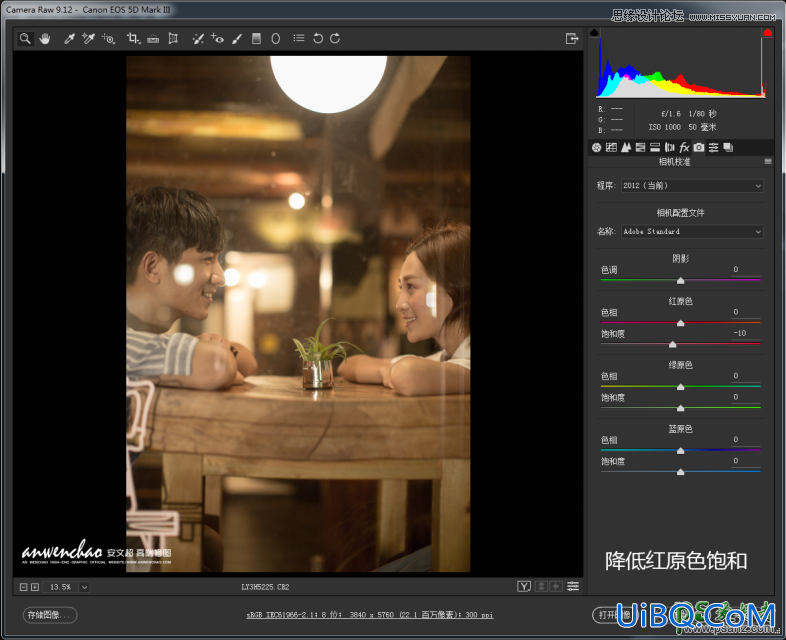This screenshot has width=786, height=640.
Task: Toggle highlight clipping warning on histogram
Action: point(767,33)
